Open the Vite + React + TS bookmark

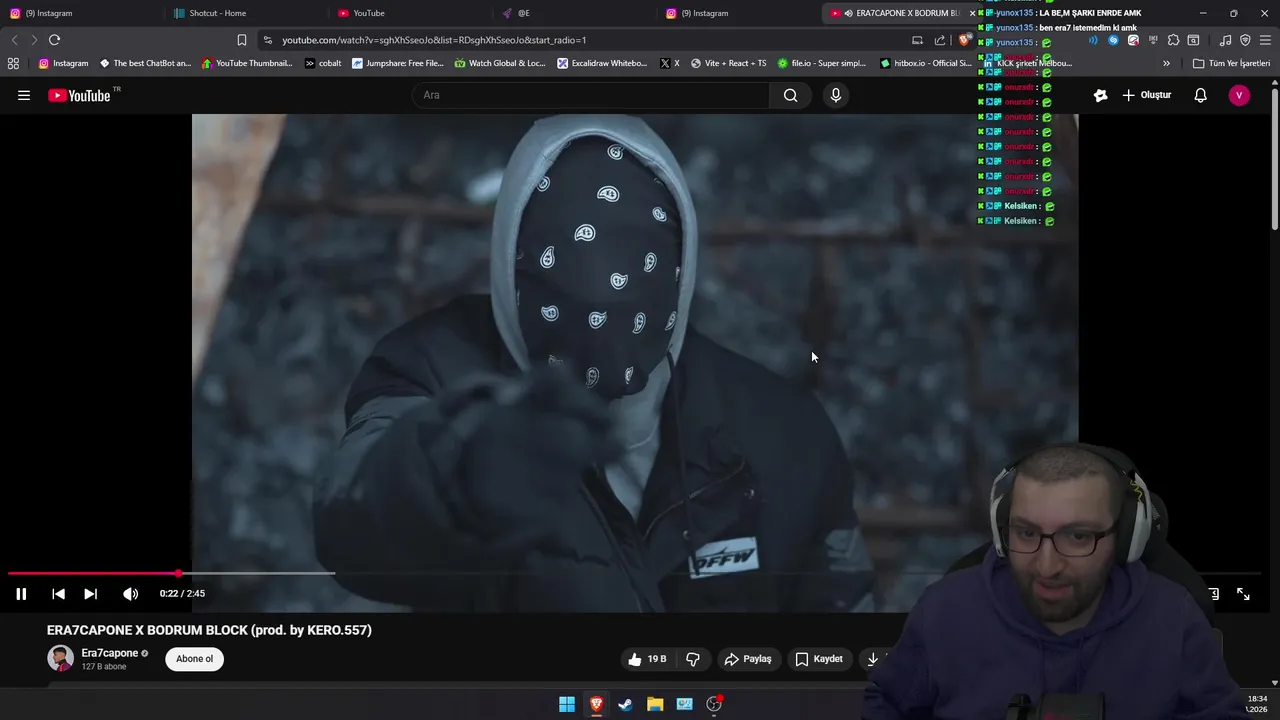tap(728, 63)
